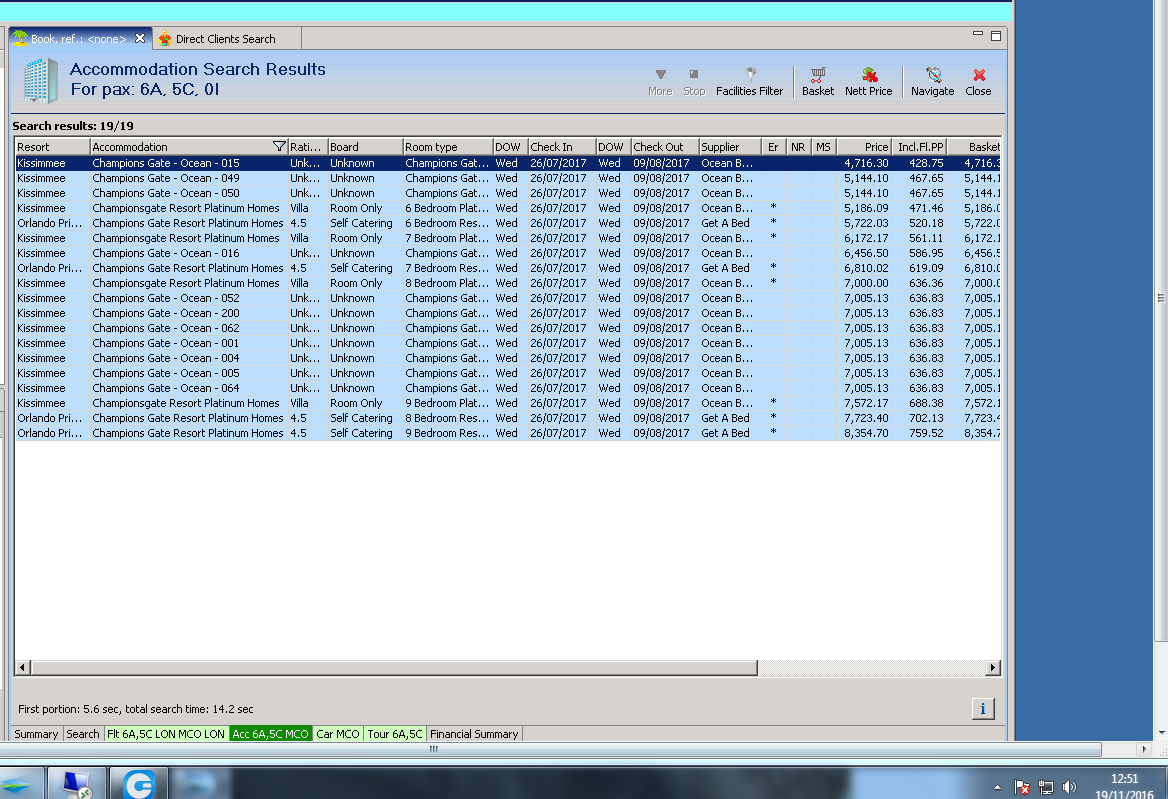This screenshot has height=799, width=1168.
Task: Sort by Supplier column header
Action: coord(730,147)
